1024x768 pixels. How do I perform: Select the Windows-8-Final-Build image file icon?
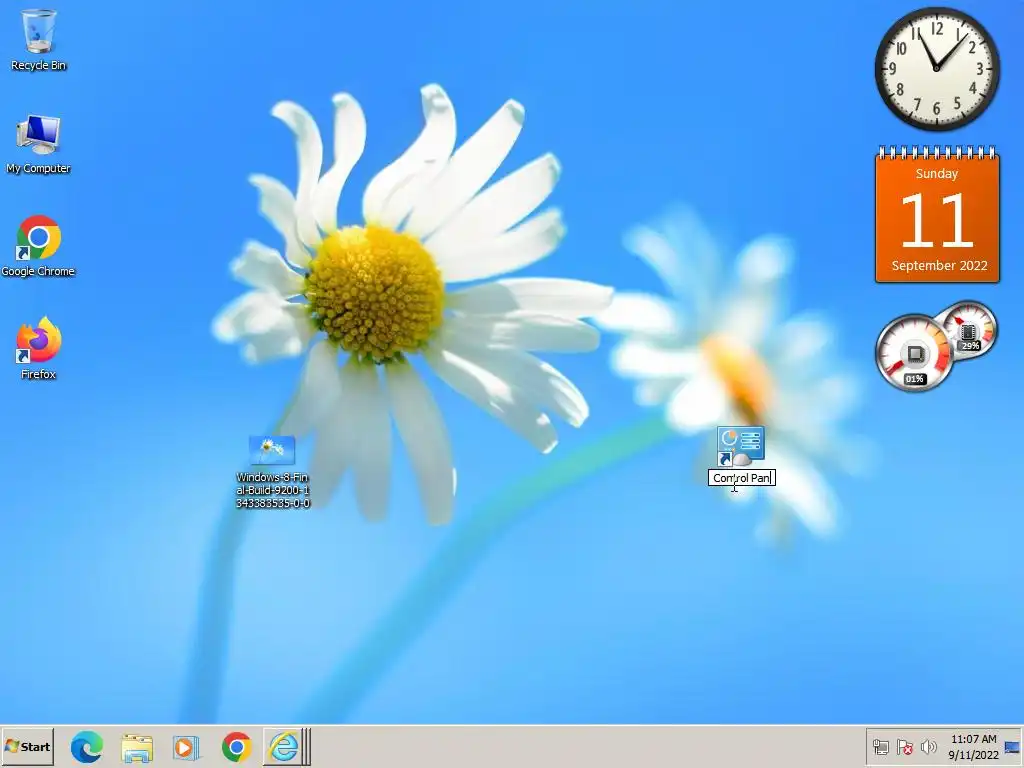pos(272,450)
